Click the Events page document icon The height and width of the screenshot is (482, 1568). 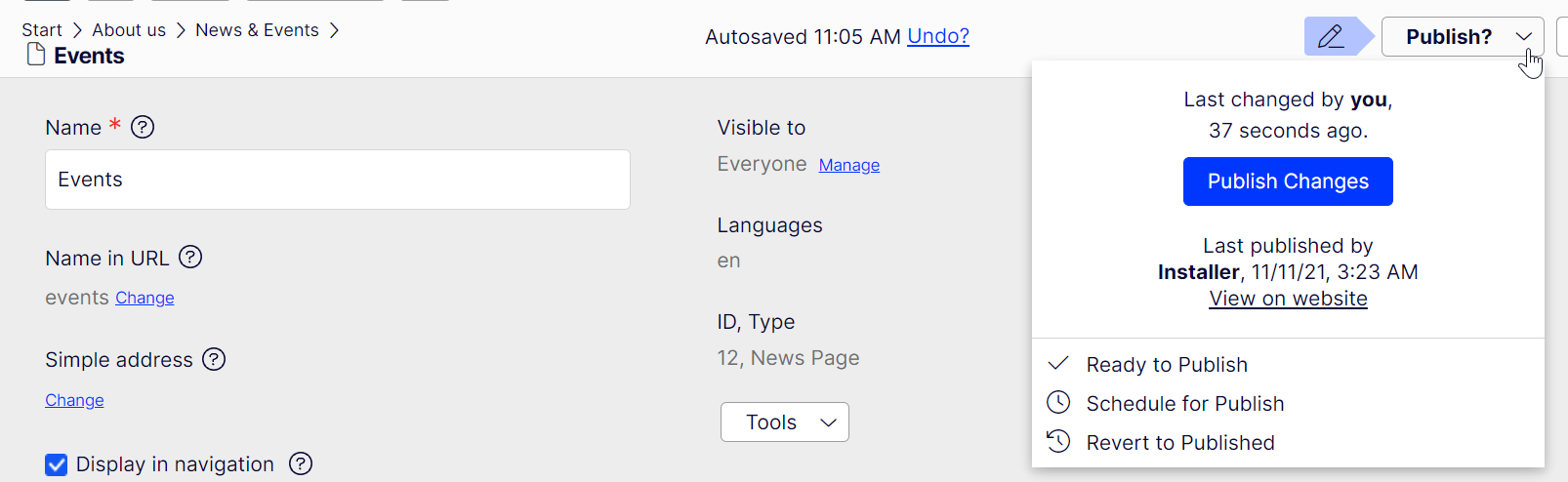[36, 55]
